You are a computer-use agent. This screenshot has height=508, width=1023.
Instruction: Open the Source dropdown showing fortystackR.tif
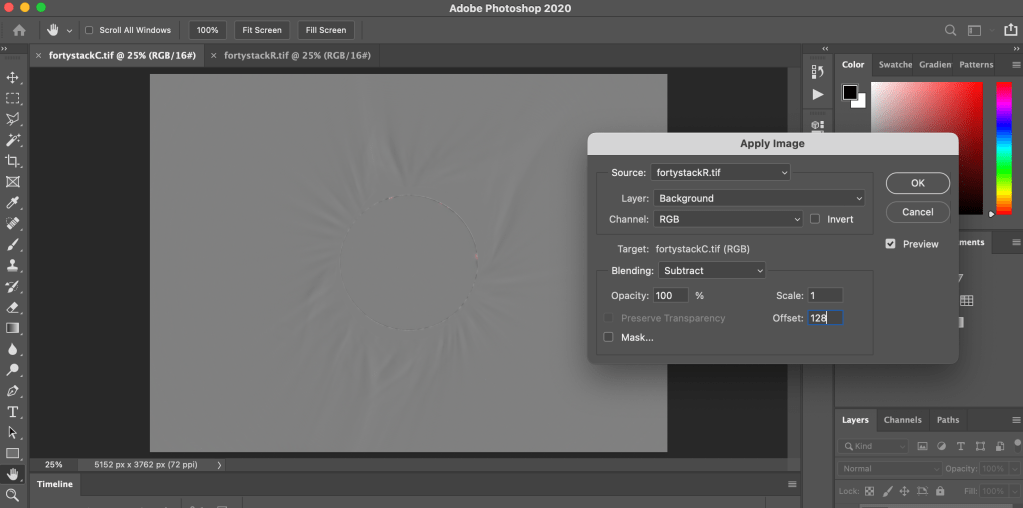click(720, 173)
